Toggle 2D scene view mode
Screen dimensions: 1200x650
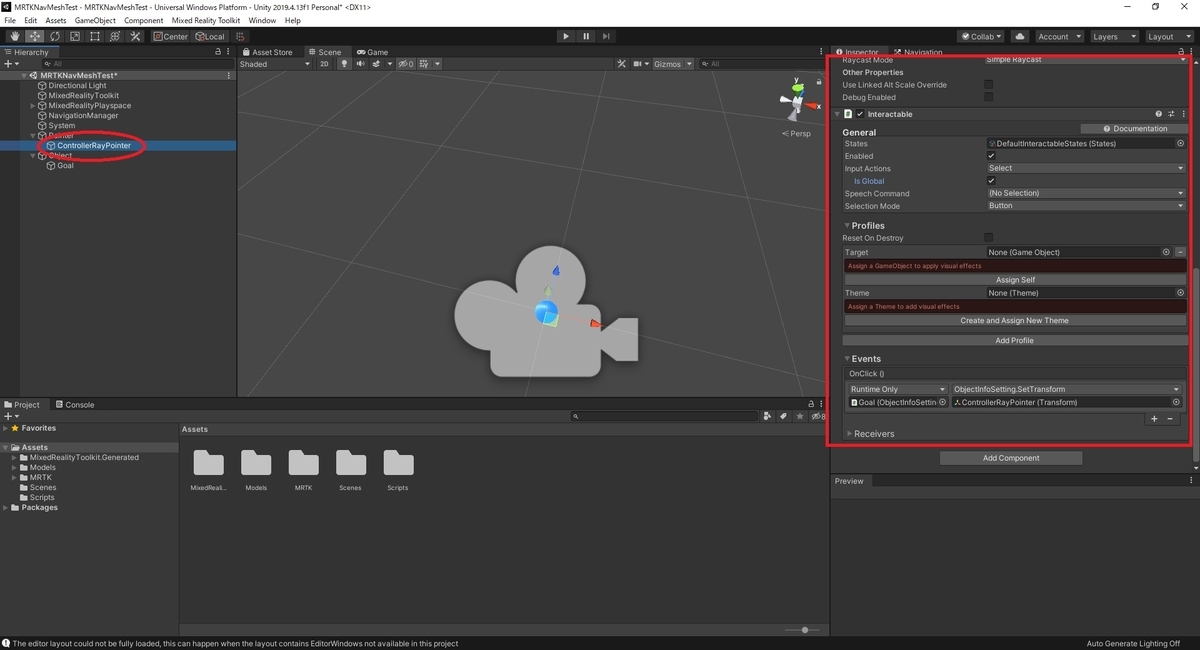pos(324,64)
